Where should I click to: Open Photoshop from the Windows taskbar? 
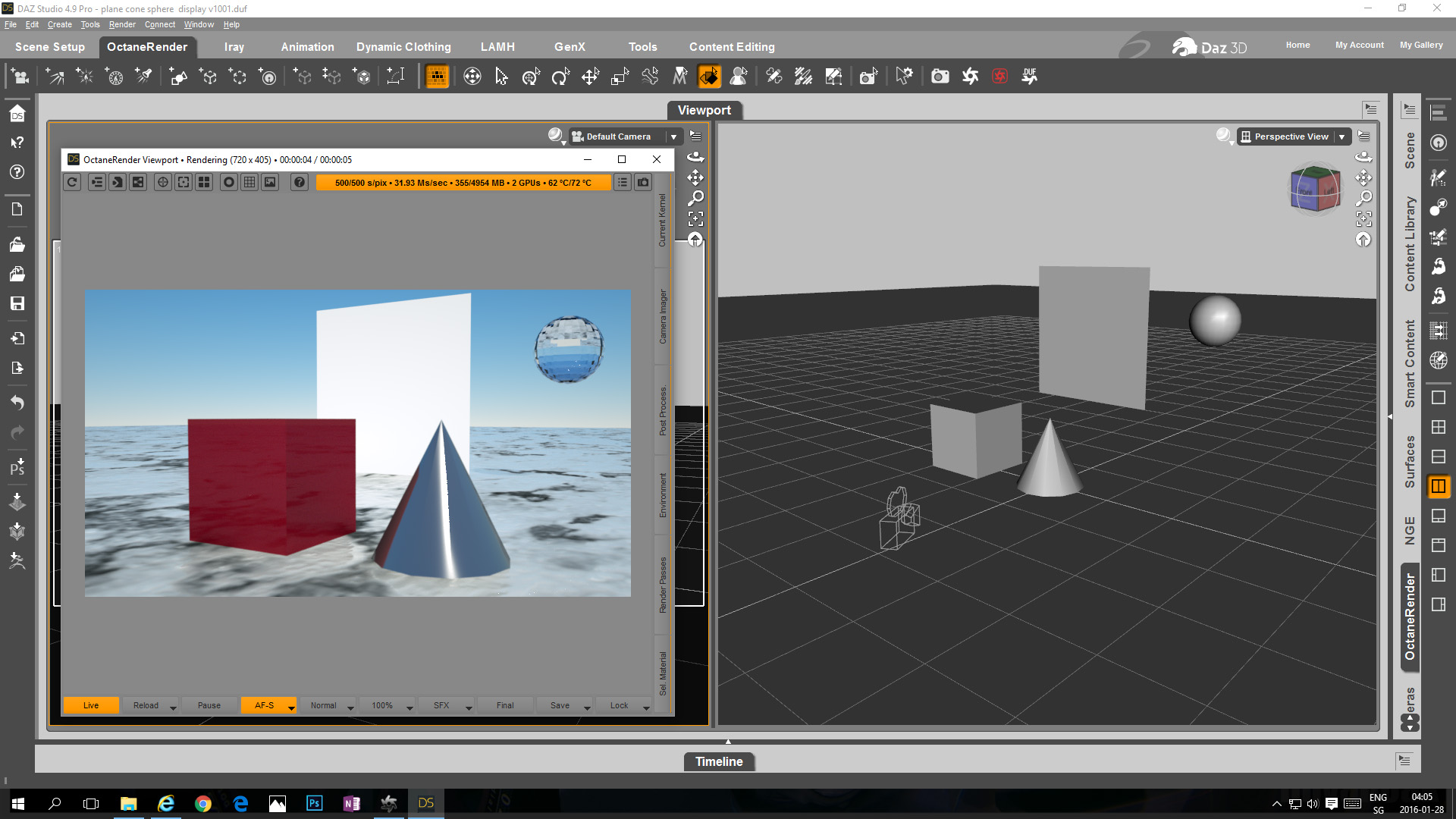[314, 803]
